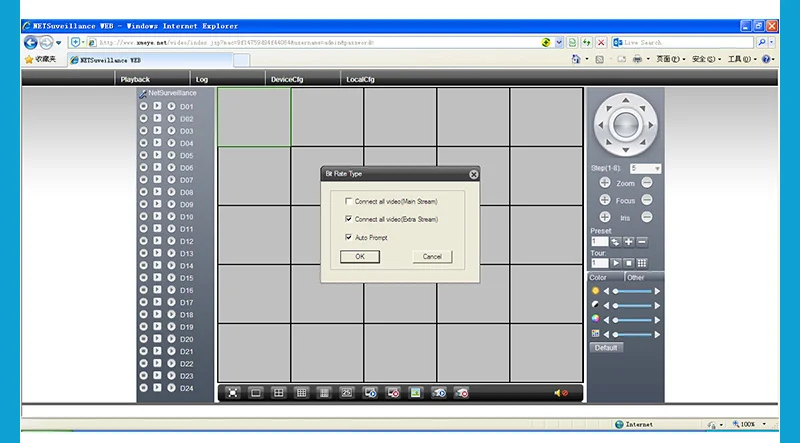The height and width of the screenshot is (443, 800).
Task: Click the Default color button
Action: [x=605, y=348]
